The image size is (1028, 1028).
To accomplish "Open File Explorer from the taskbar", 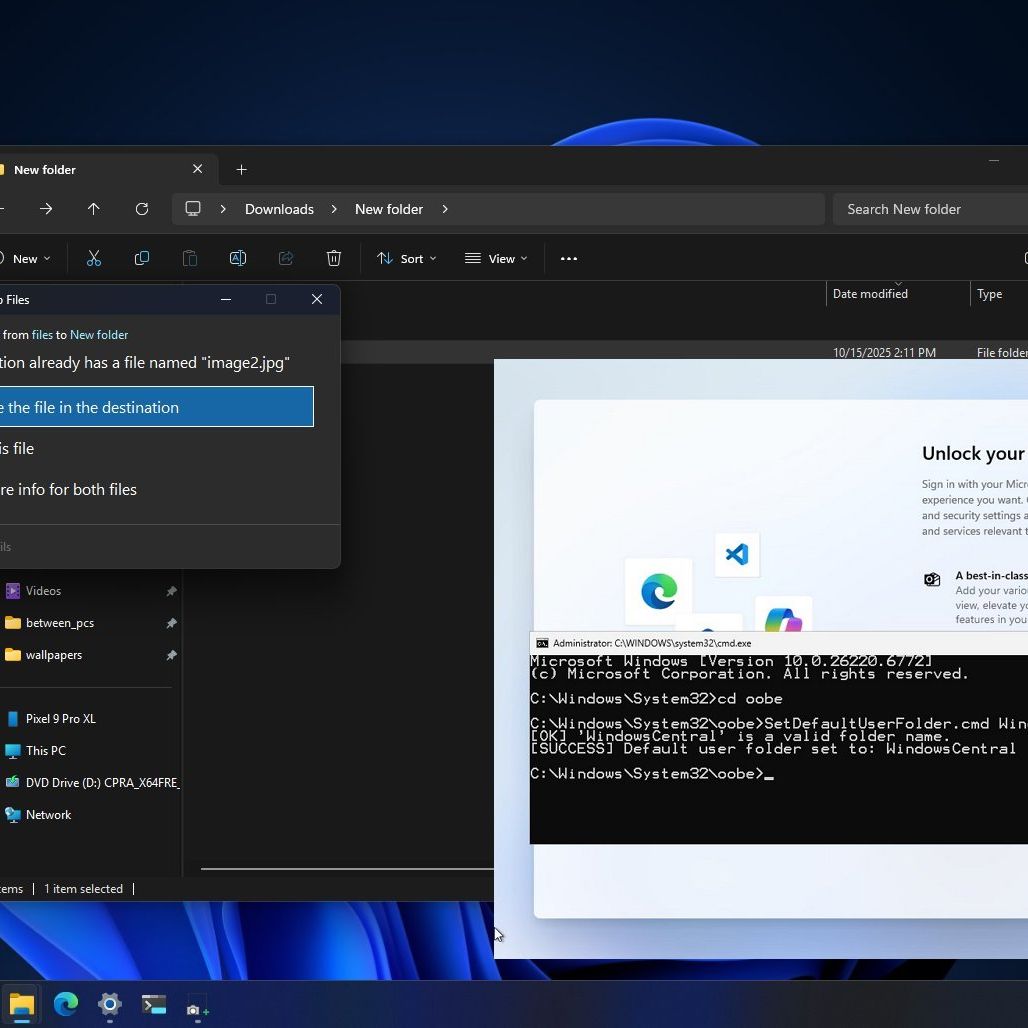I will (22, 1004).
